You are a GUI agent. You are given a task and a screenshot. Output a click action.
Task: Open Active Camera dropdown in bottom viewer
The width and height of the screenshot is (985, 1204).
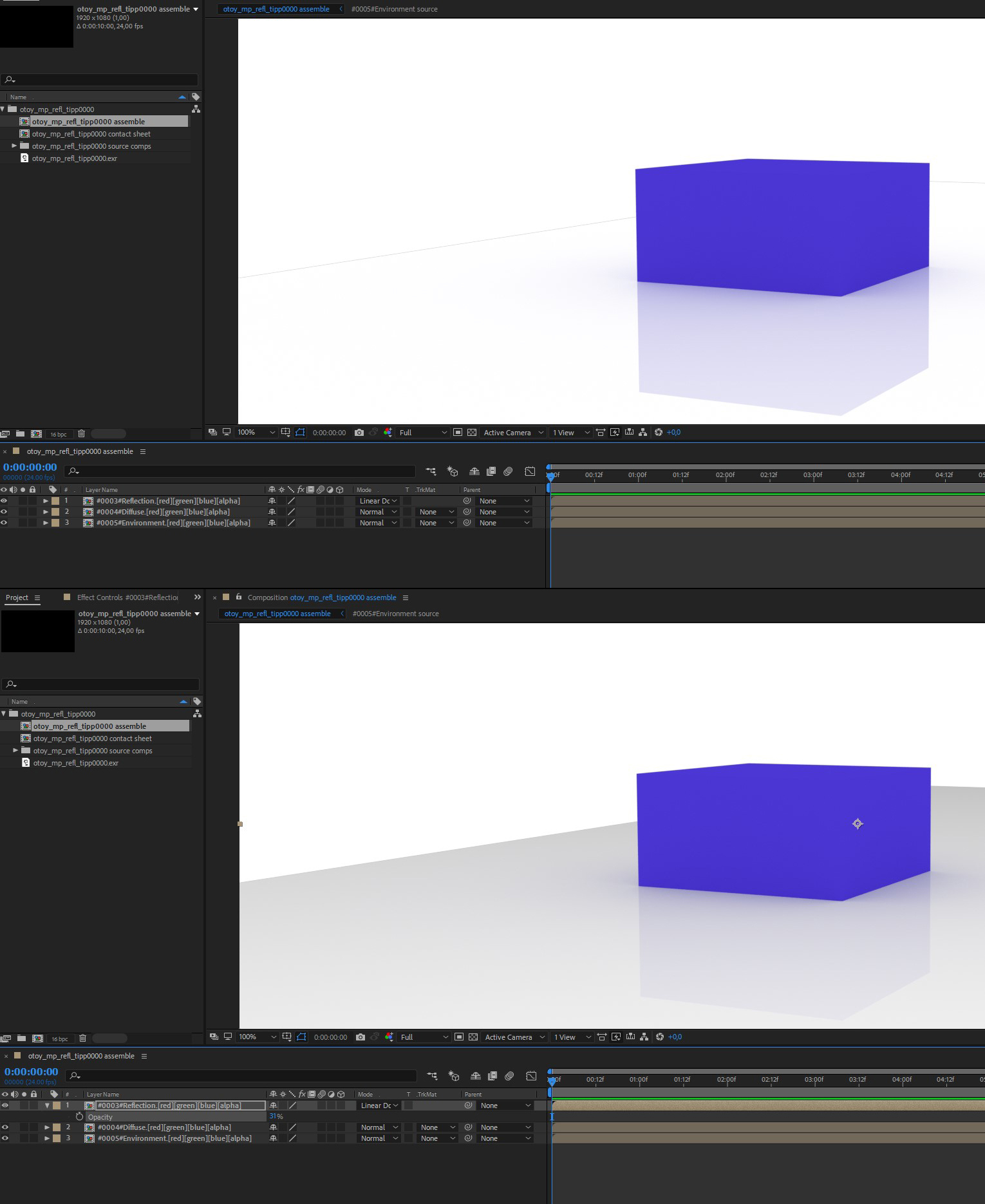tap(514, 1037)
